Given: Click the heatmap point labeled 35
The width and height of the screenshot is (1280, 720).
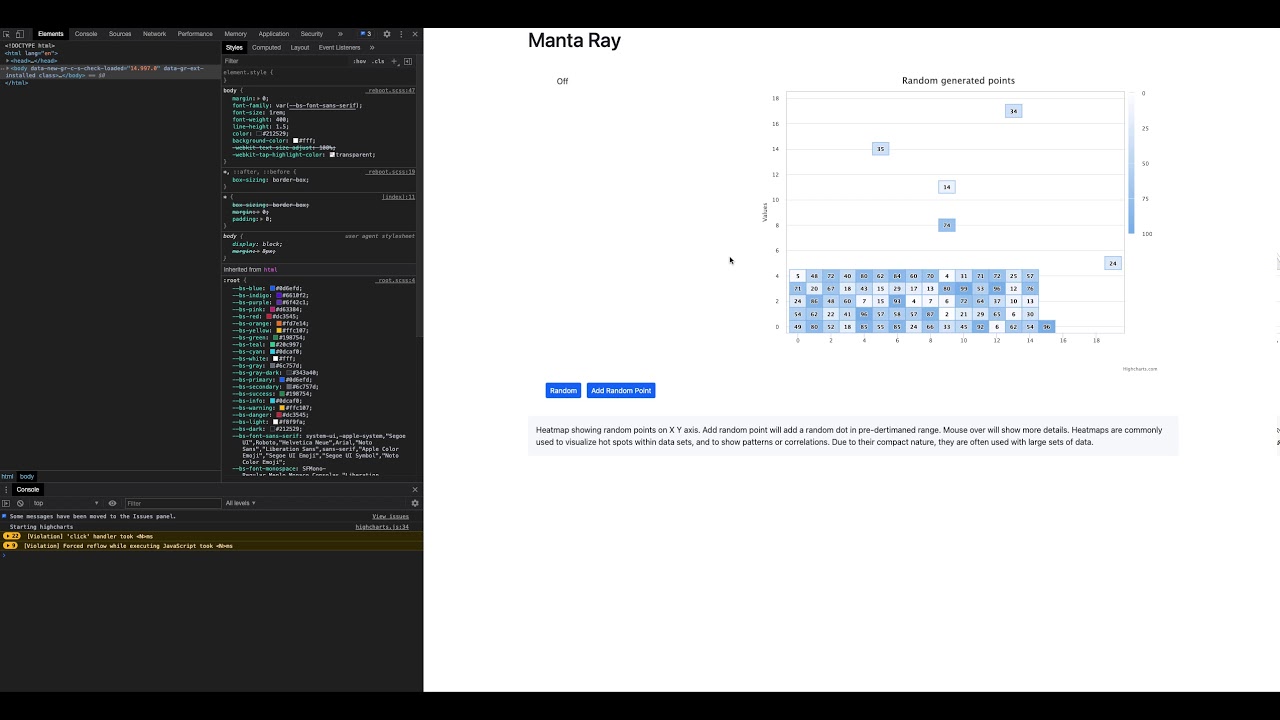Looking at the screenshot, I should (881, 149).
